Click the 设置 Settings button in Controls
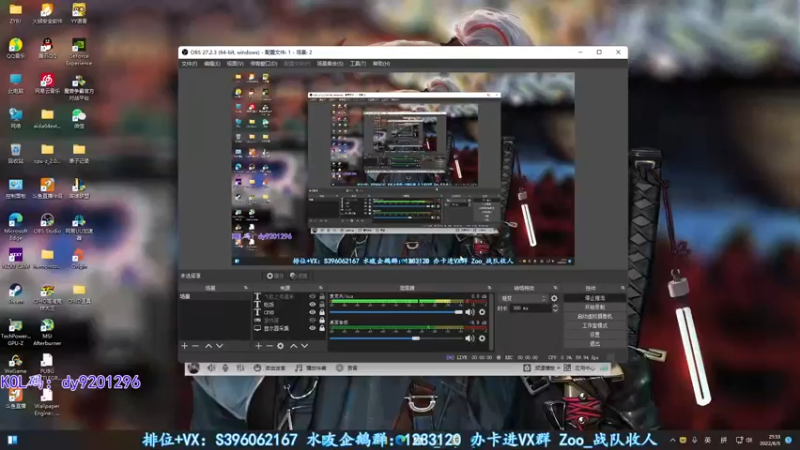 click(x=595, y=335)
